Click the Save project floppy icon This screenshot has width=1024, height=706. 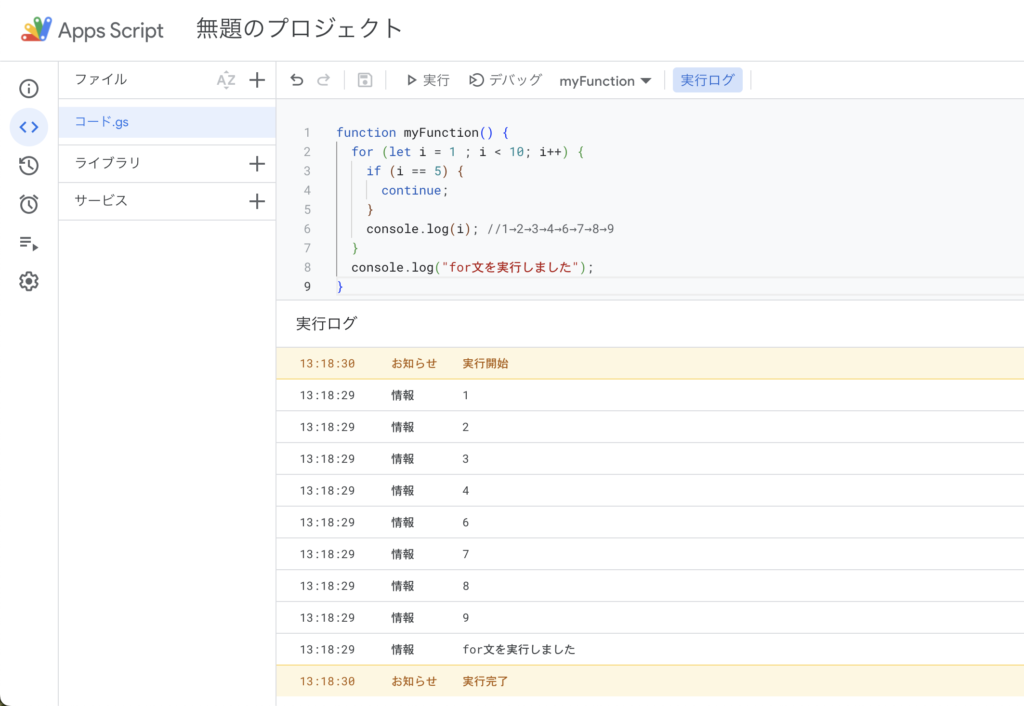[365, 80]
